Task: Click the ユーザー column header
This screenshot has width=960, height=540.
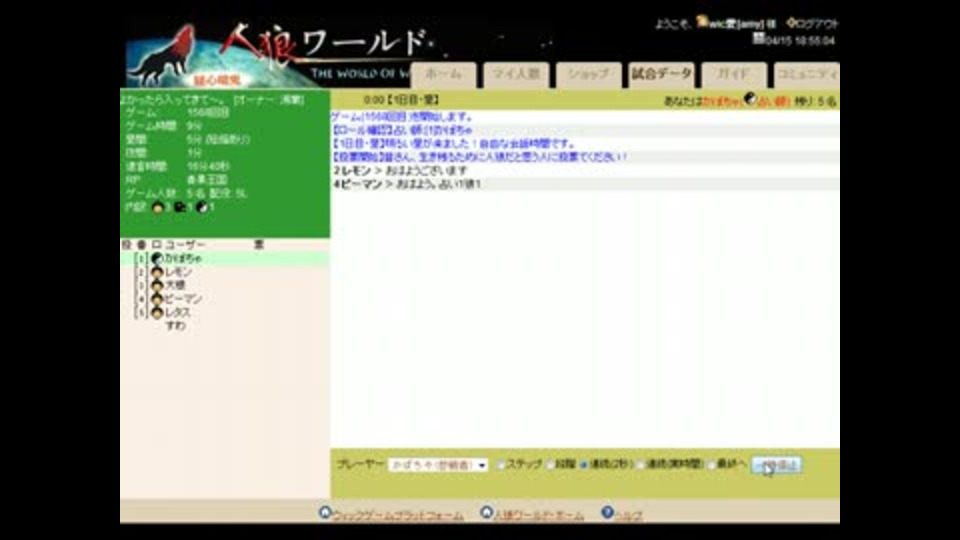Action: 186,245
